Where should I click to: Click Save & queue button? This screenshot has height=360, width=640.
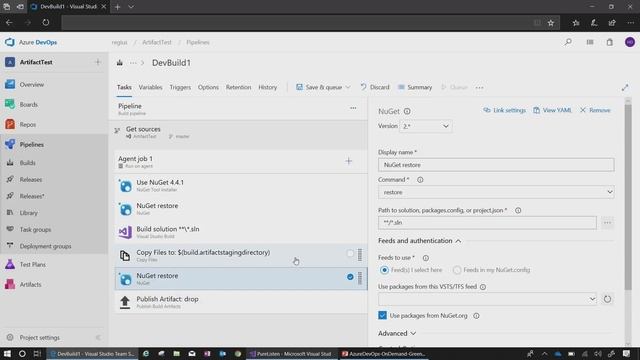[x=319, y=87]
